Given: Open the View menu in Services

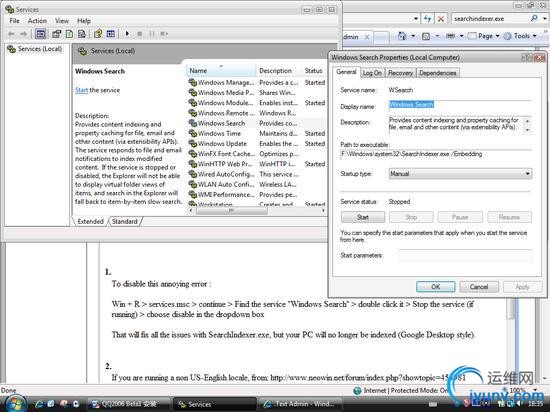Looking at the screenshot, I should (62, 21).
